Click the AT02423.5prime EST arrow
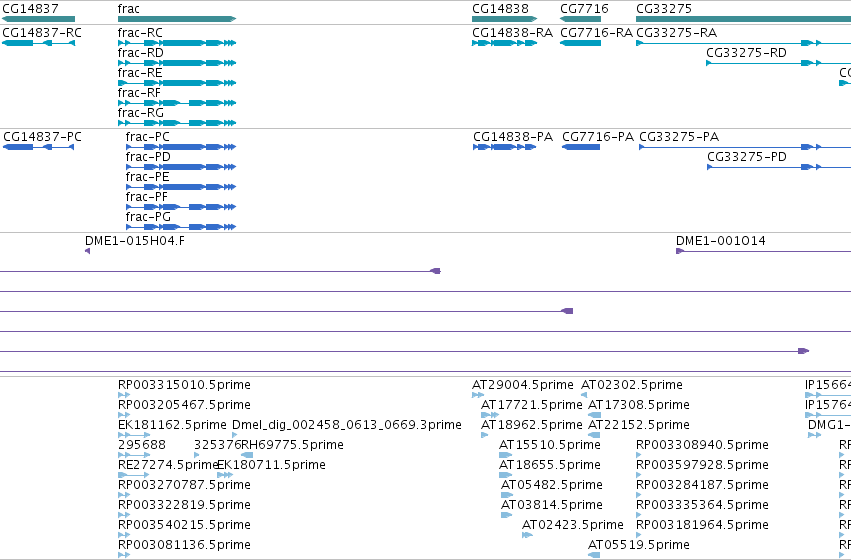 527,536
